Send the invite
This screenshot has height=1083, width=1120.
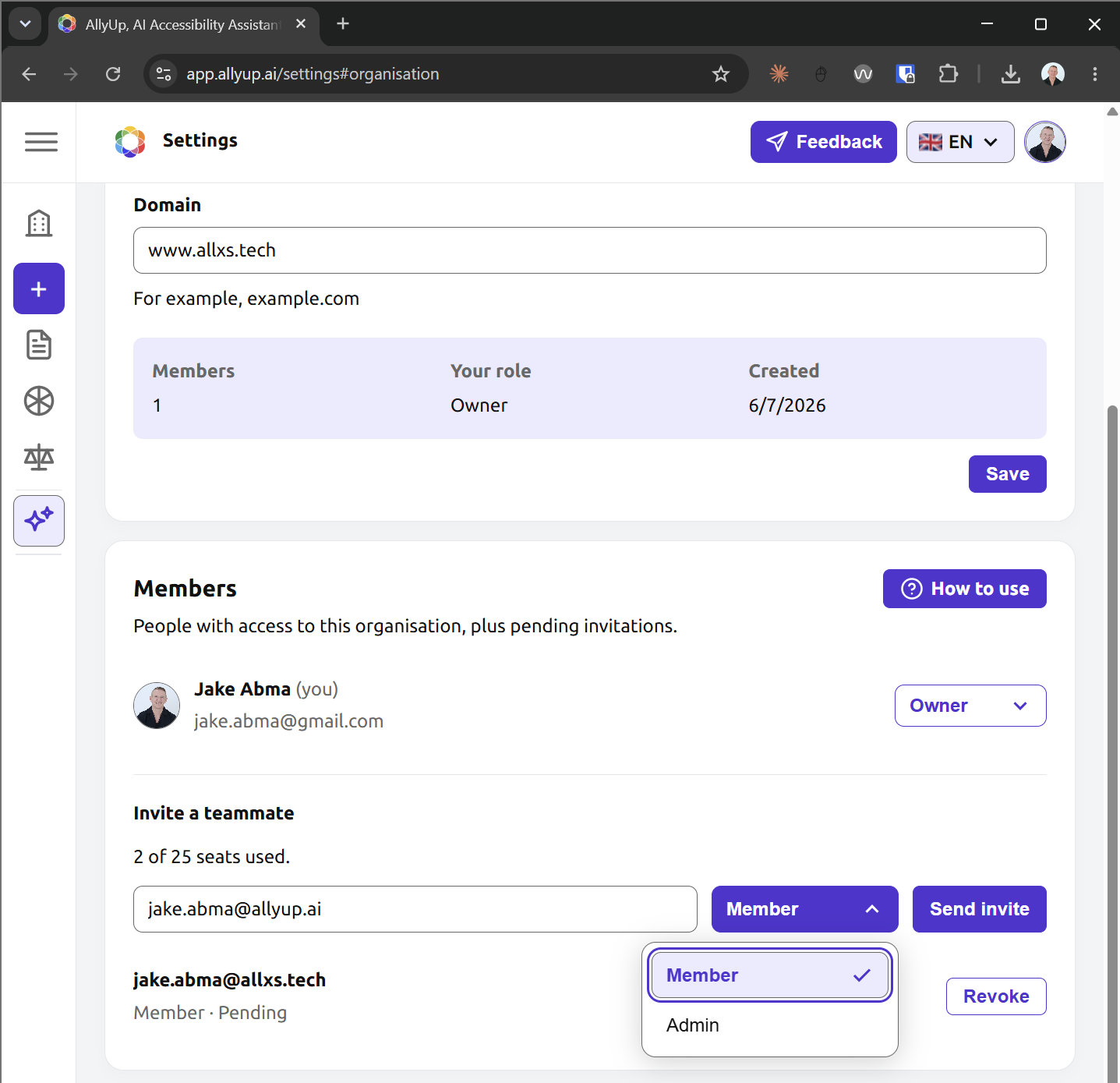tap(980, 909)
